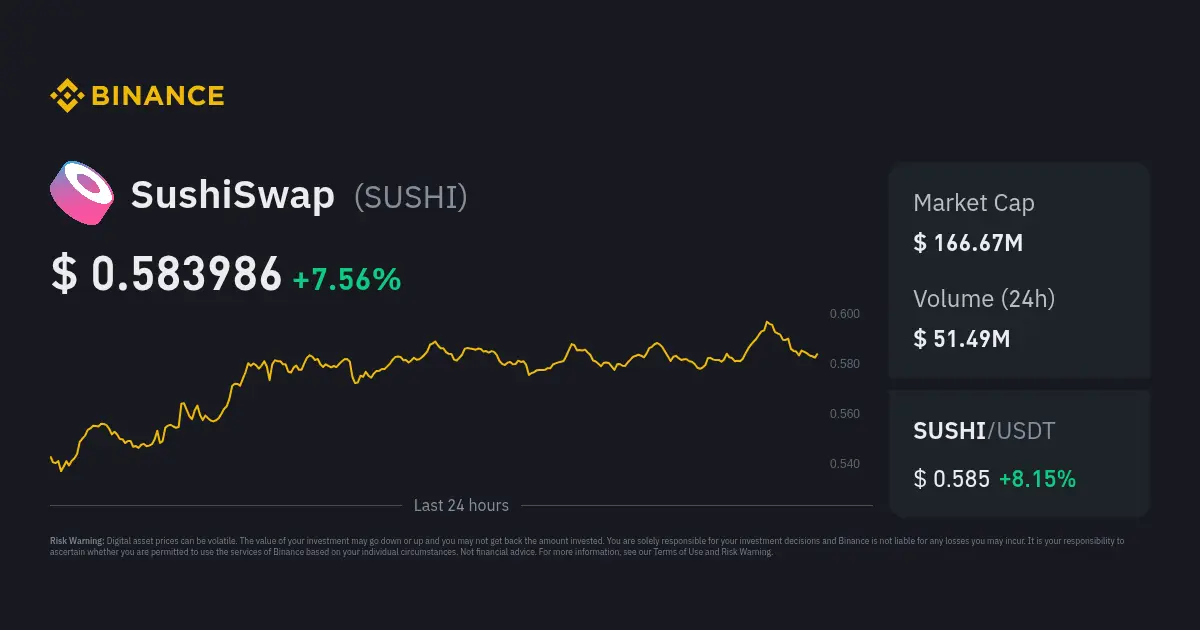Click the 0.600 y-axis label

point(844,314)
